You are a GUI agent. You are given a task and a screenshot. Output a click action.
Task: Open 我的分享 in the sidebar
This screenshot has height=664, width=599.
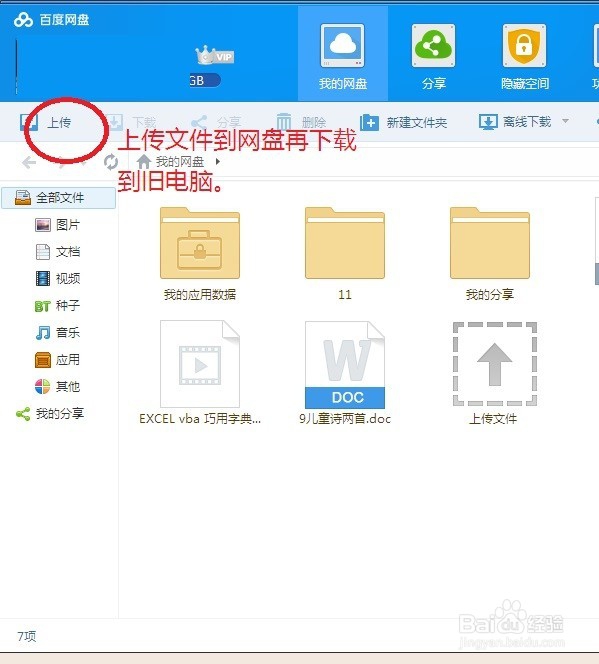(50, 414)
